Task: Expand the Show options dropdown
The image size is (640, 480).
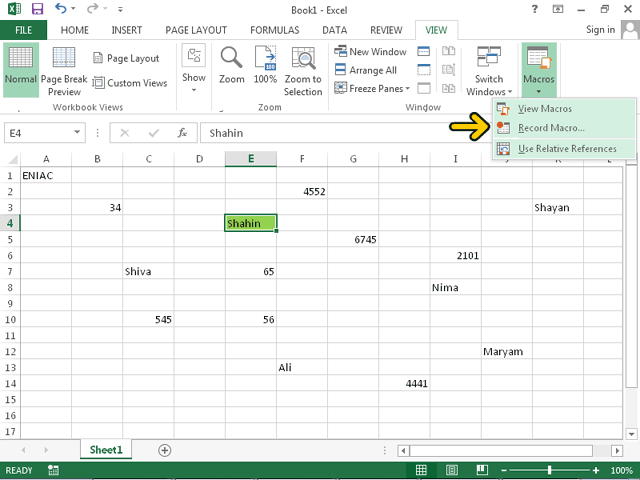Action: click(x=194, y=70)
